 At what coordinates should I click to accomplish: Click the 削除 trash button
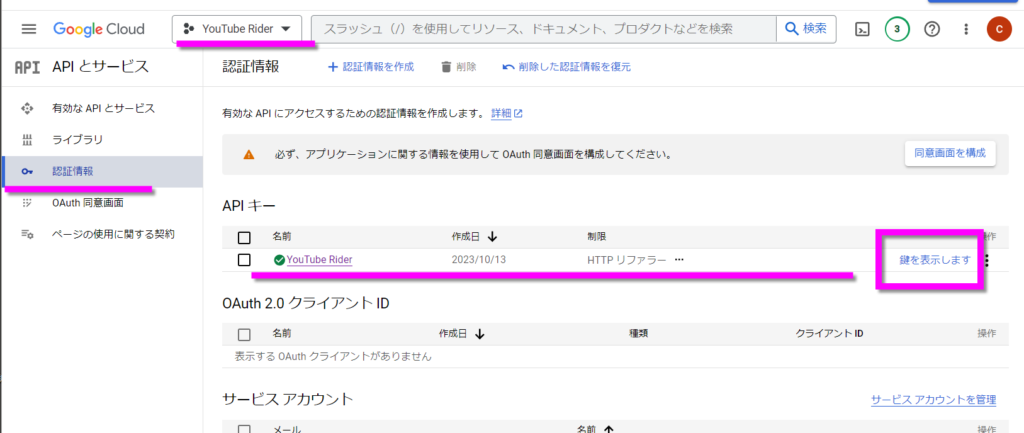click(458, 67)
